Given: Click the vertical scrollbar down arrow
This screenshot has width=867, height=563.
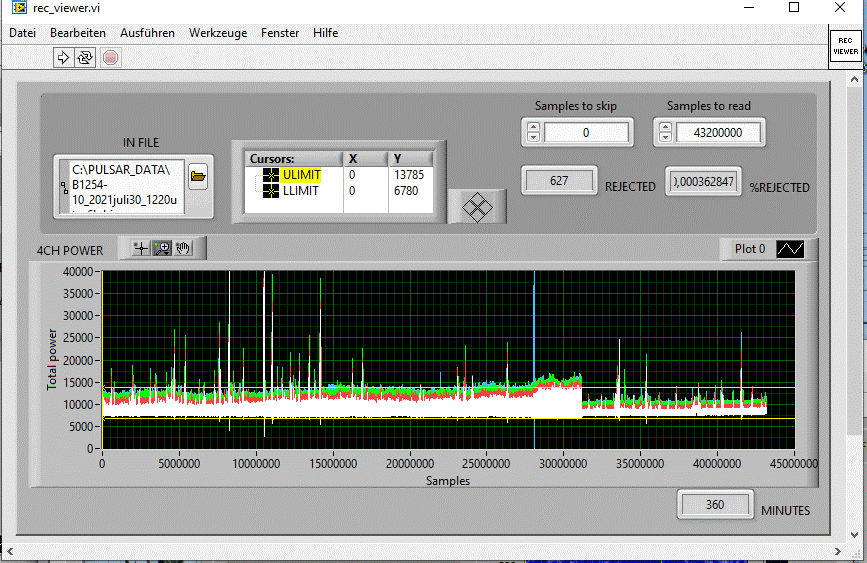Looking at the screenshot, I should [854, 535].
